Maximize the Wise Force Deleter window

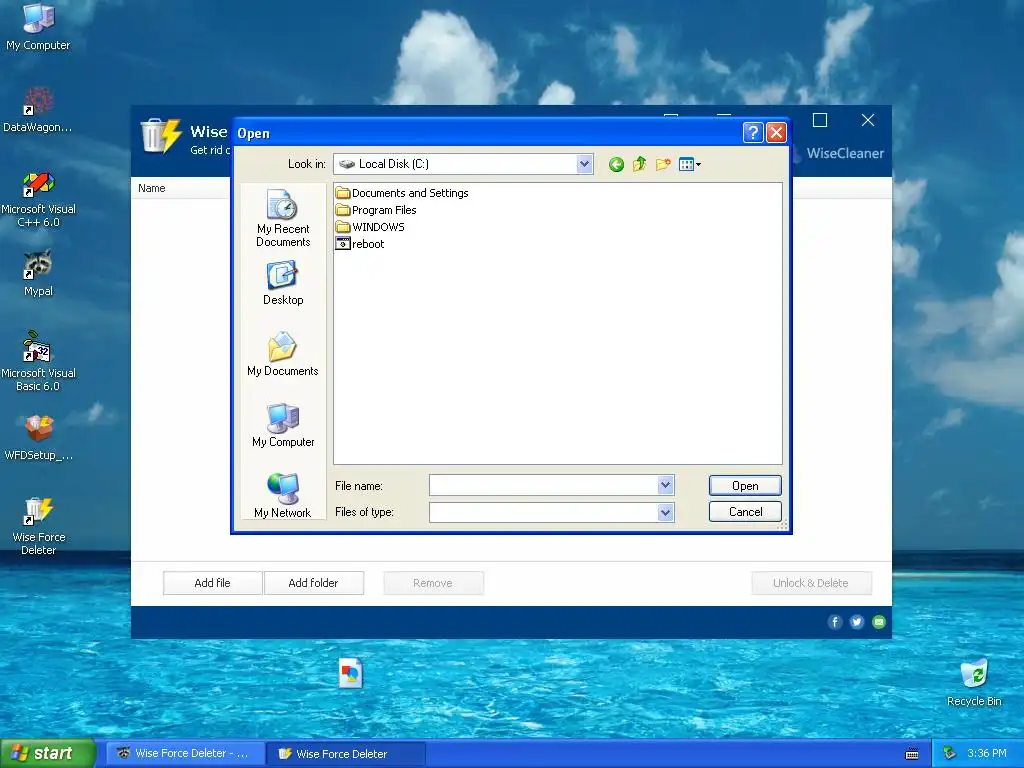820,120
